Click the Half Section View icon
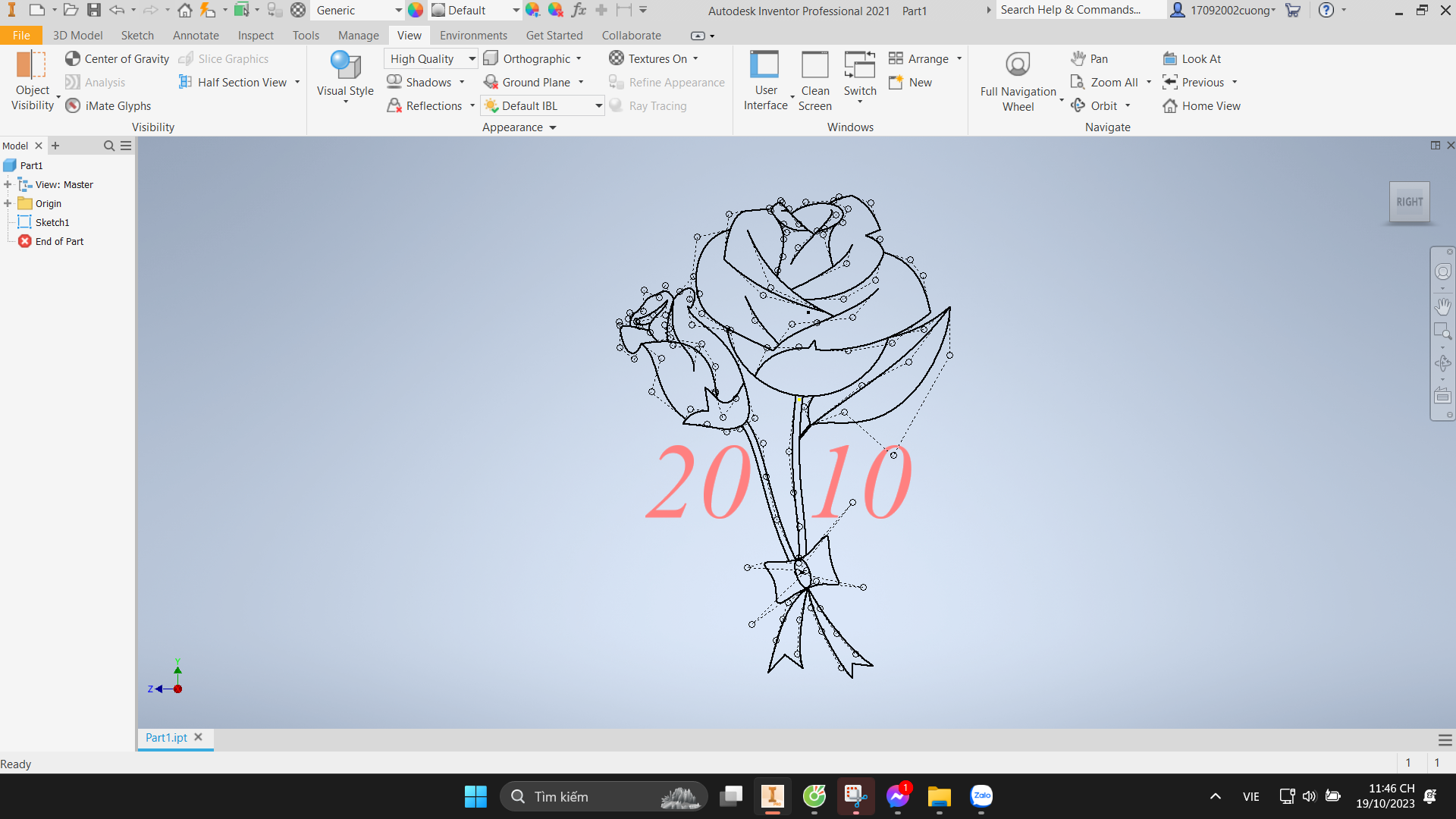The height and width of the screenshot is (819, 1456). tap(186, 83)
